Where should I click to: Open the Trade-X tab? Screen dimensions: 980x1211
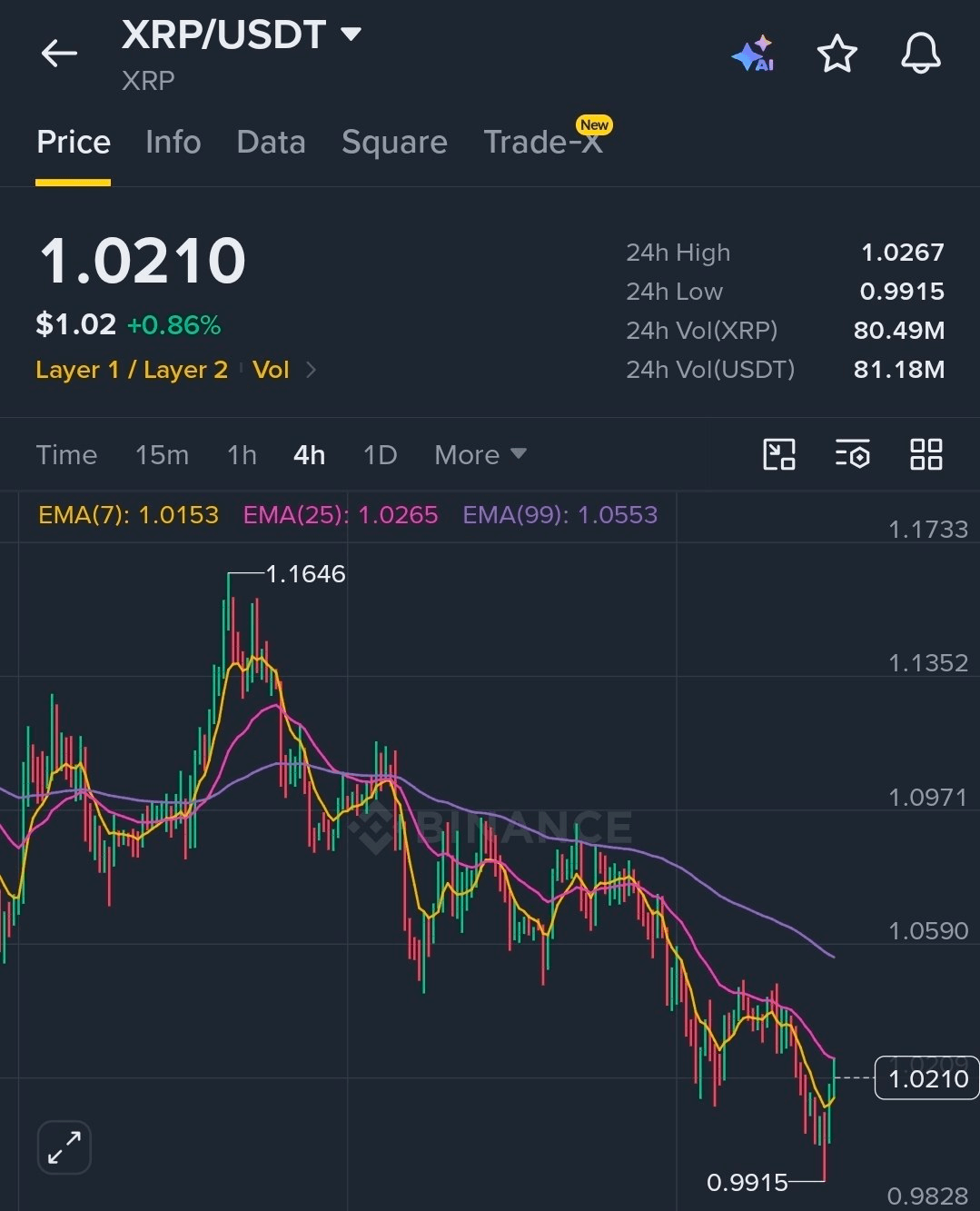point(543,143)
